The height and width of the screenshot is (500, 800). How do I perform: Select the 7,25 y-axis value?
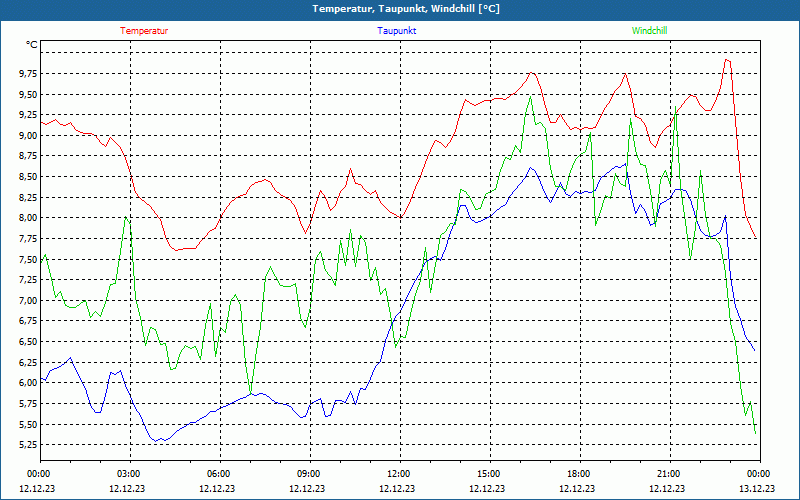pyautogui.click(x=28, y=280)
